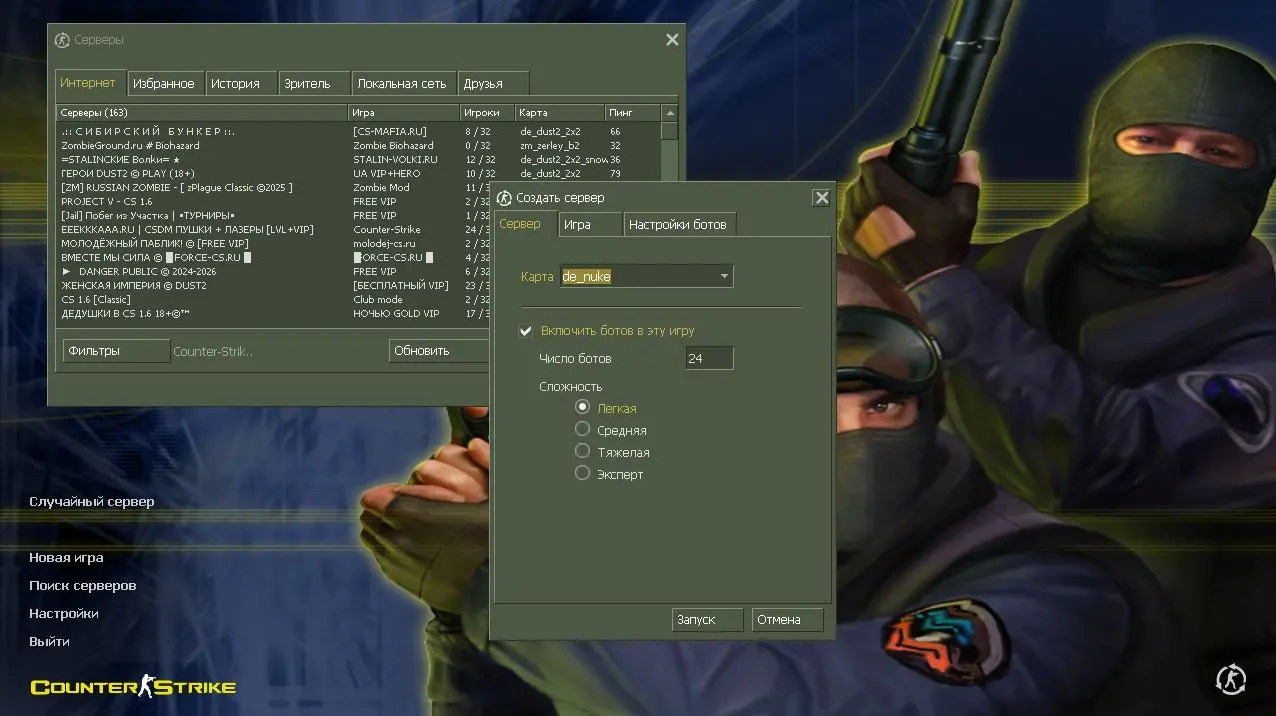Close the Серверы browser window
This screenshot has height=716, width=1276.
[672, 40]
